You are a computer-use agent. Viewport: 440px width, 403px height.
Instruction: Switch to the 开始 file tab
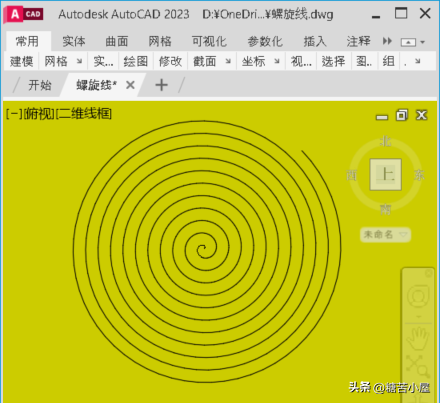point(40,85)
